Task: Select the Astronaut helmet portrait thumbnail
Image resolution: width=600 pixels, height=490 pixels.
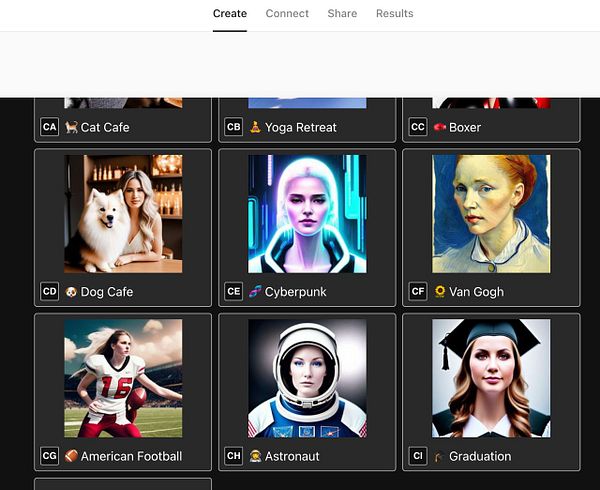Action: [307, 378]
